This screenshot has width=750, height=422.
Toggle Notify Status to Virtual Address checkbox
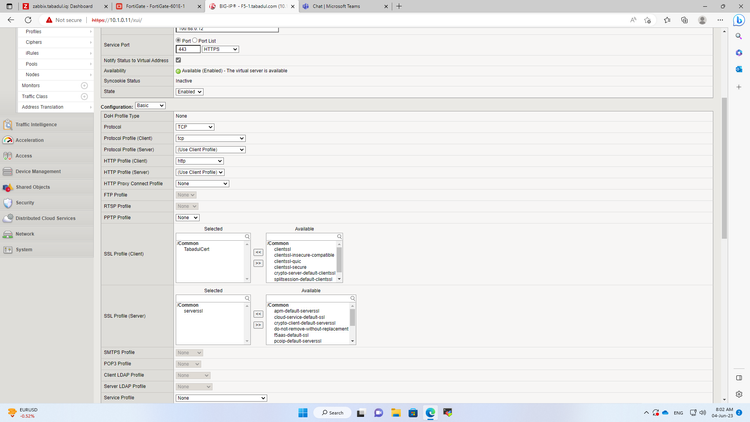[179, 60]
